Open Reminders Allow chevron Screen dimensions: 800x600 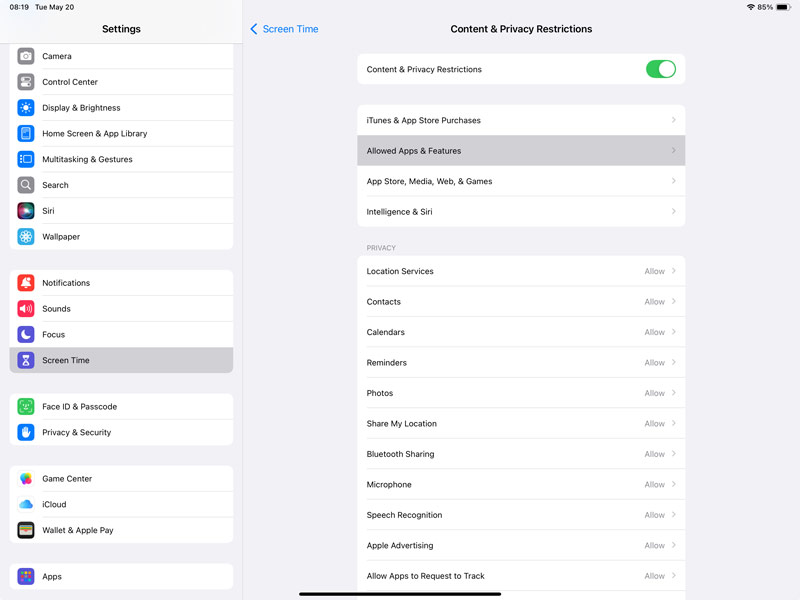coord(673,362)
